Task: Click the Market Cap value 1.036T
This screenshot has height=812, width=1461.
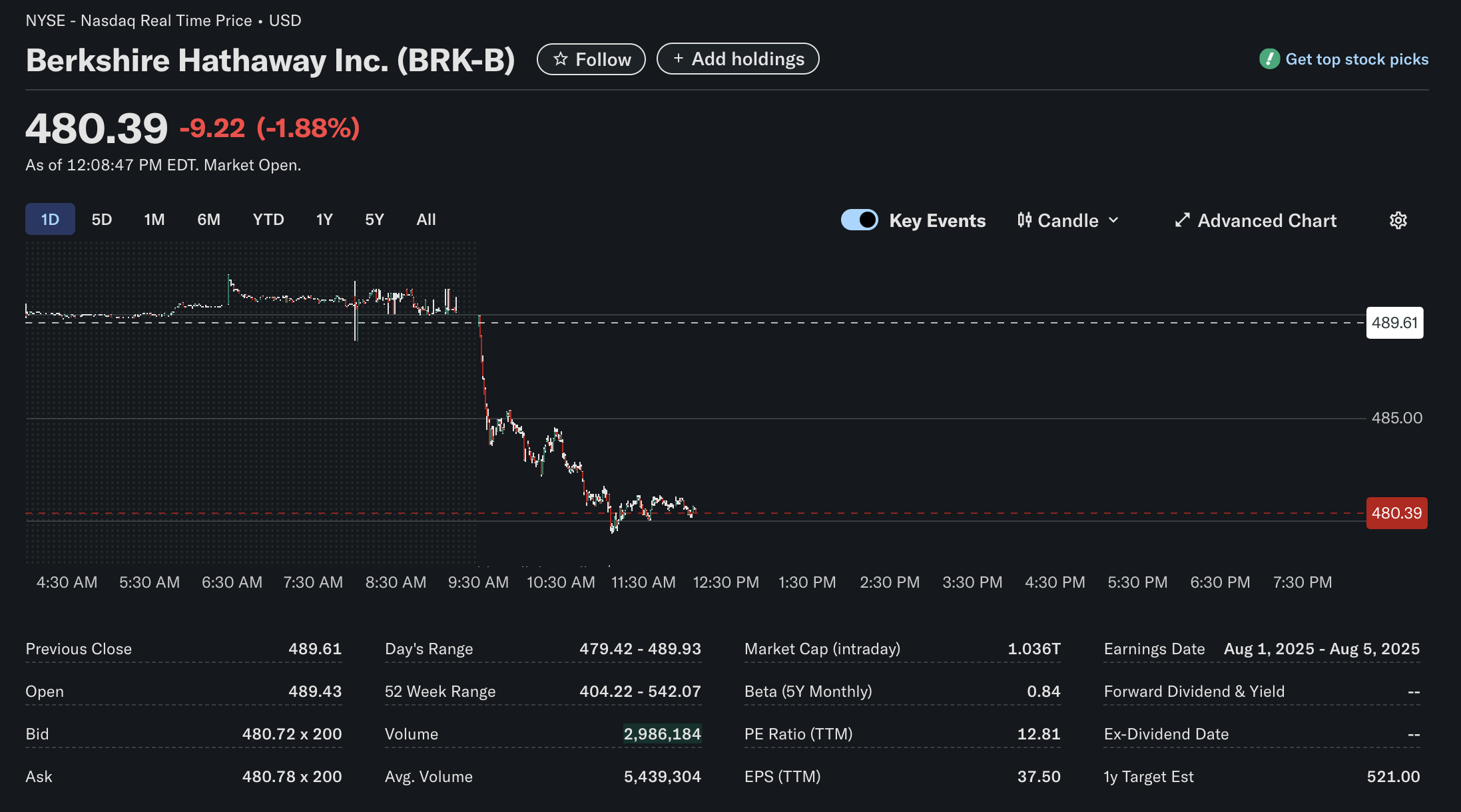Action: (1033, 649)
